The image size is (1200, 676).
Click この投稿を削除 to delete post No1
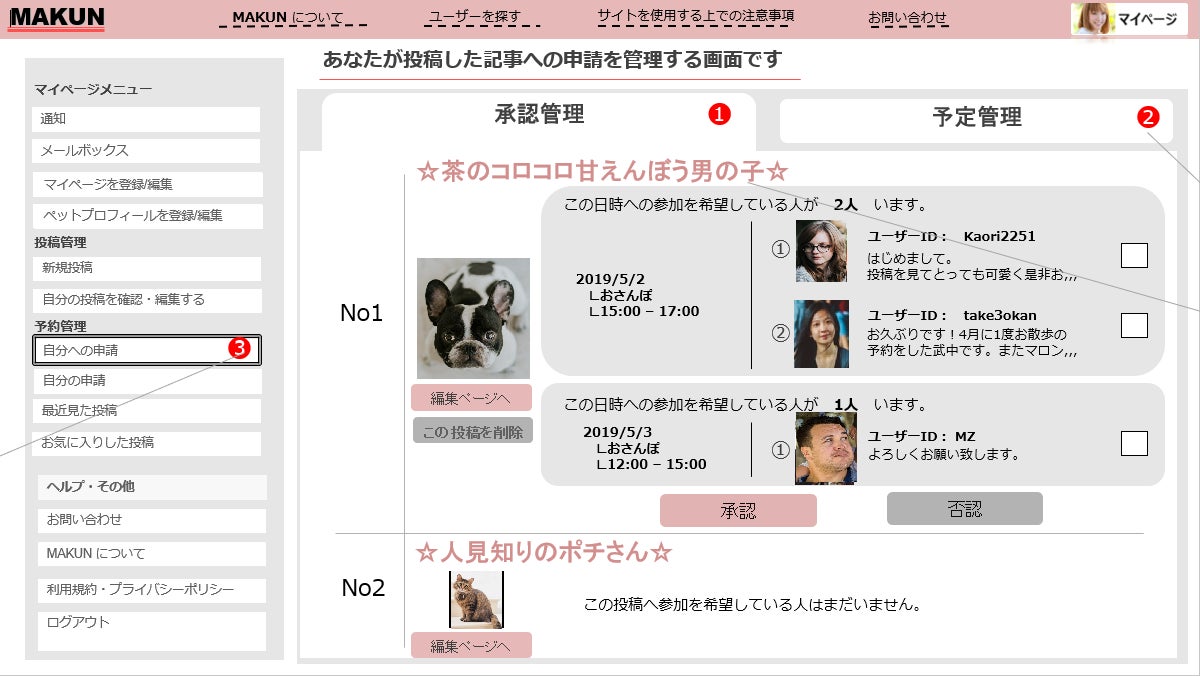pos(472,431)
